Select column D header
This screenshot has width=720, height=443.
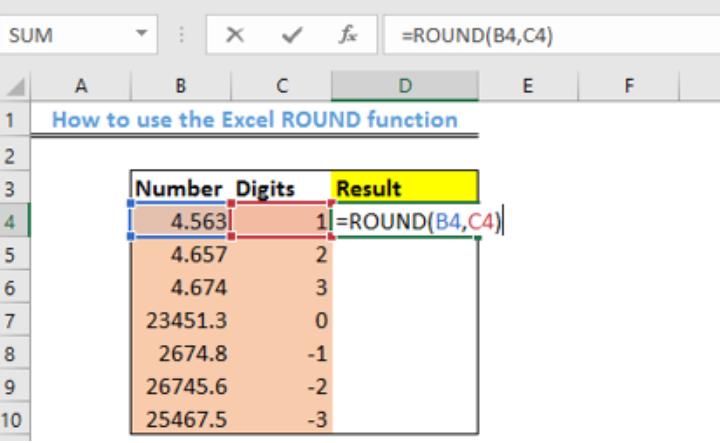click(405, 86)
